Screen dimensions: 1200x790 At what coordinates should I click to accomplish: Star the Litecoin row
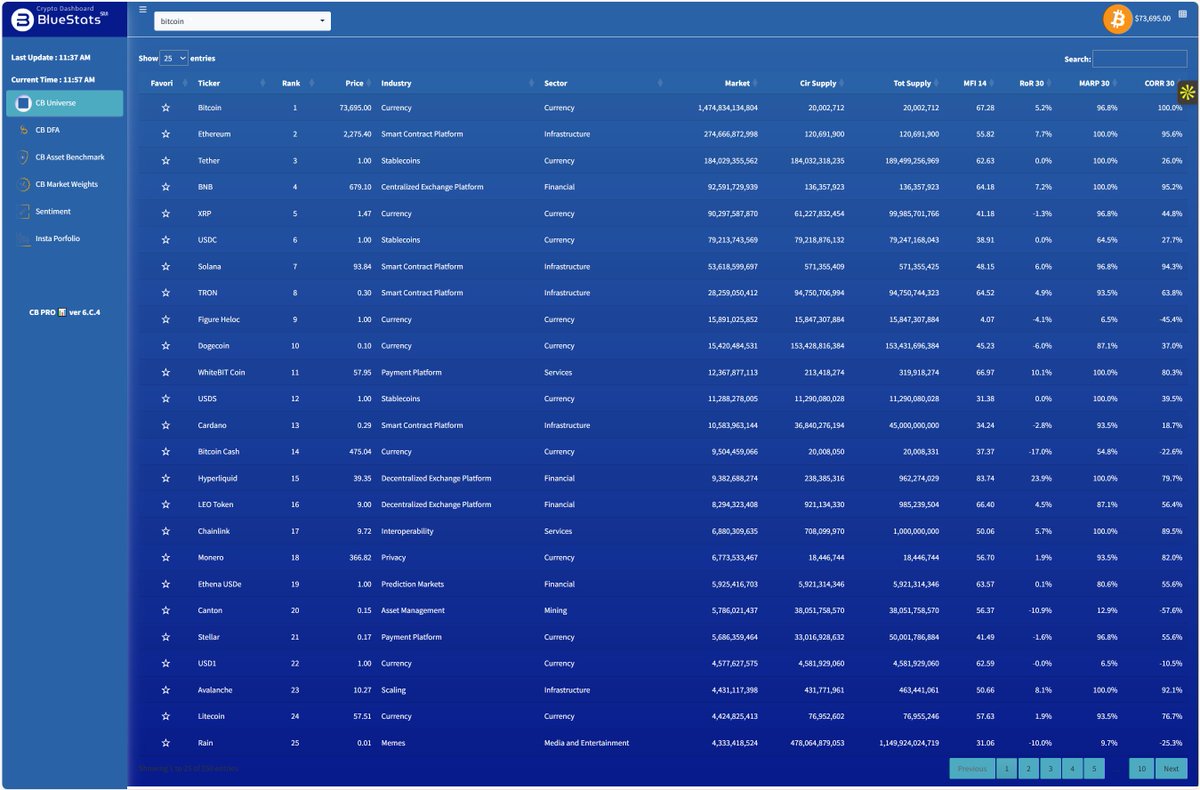pyautogui.click(x=166, y=716)
